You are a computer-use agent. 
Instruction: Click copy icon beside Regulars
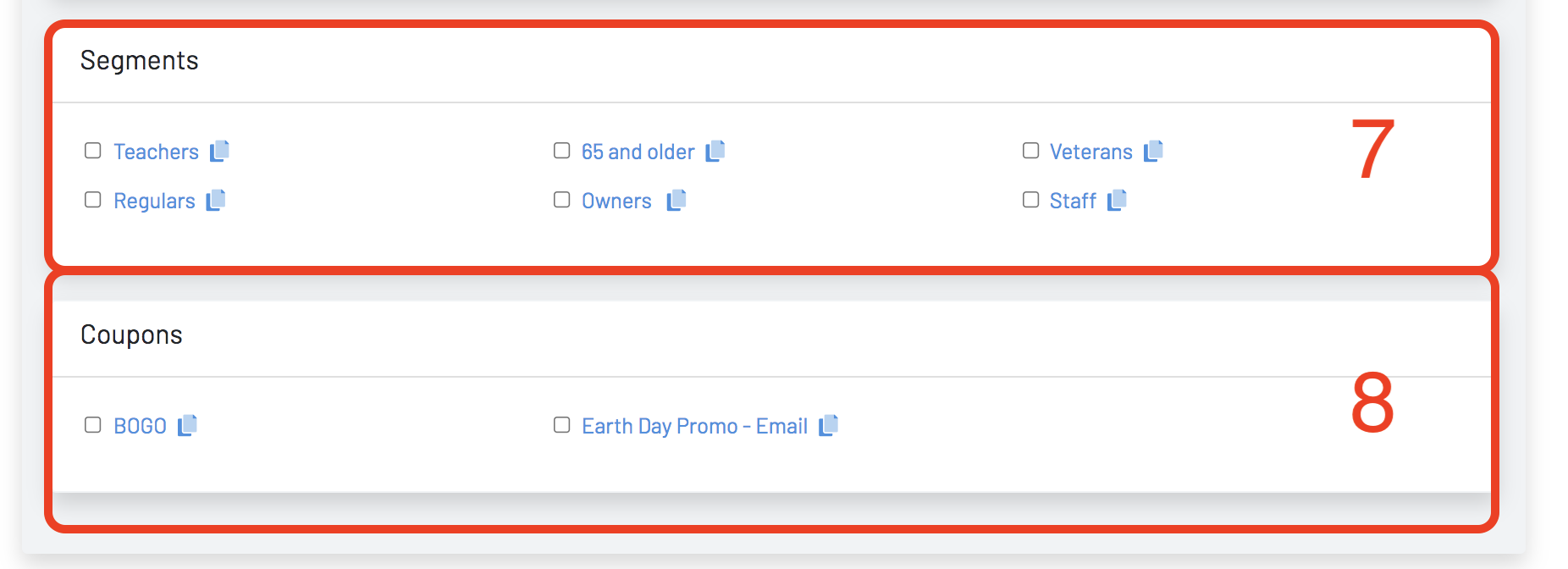(216, 200)
